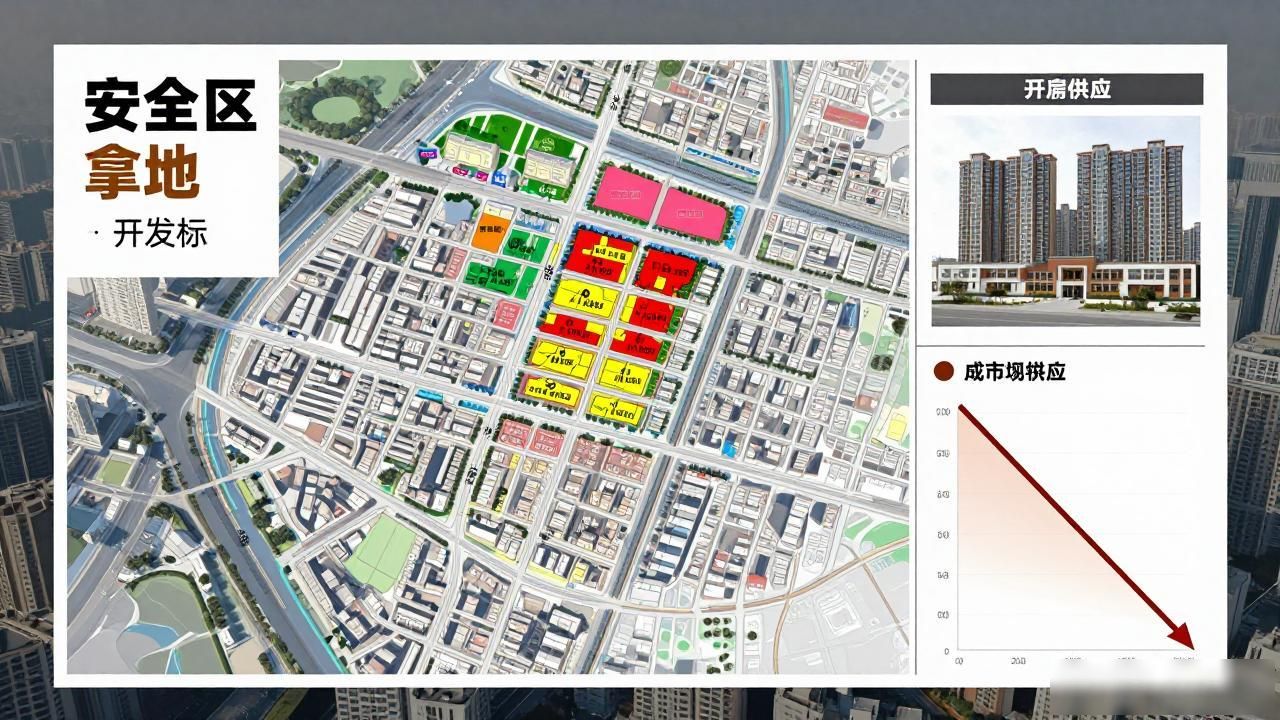1280x720 pixels.
Task: Select the light green sports field on the map
Action: 381,553
